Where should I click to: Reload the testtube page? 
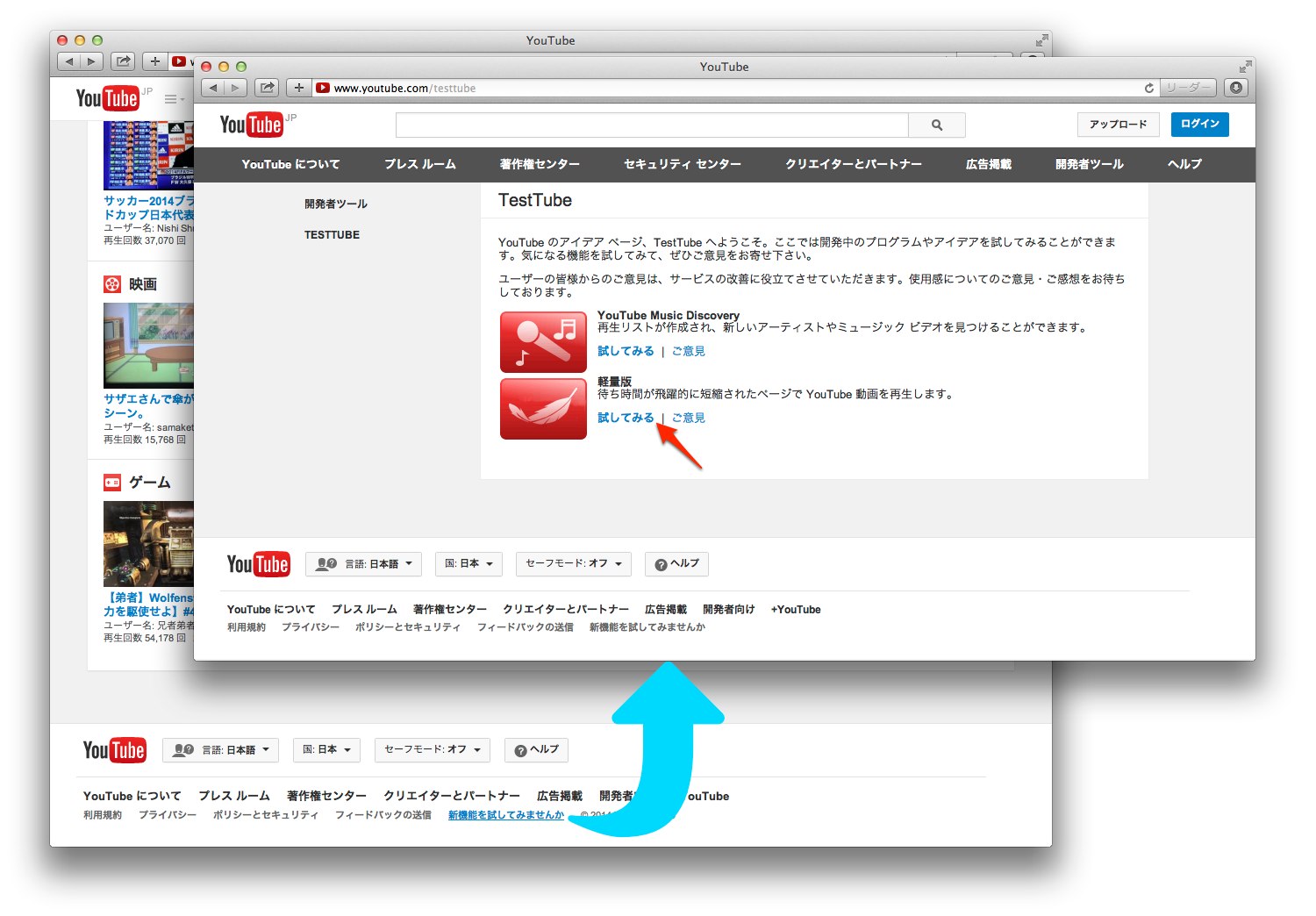(1148, 88)
